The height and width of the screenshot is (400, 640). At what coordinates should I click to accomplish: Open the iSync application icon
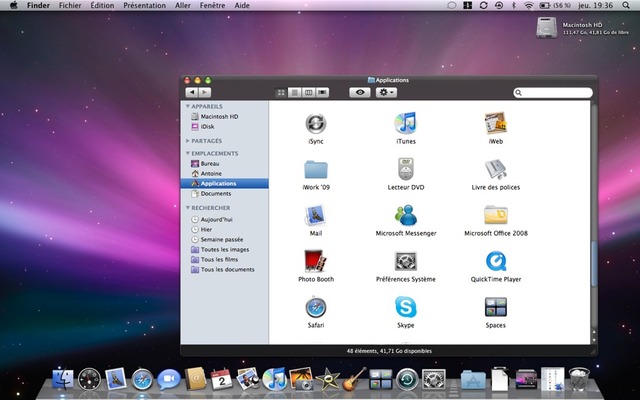[316, 123]
